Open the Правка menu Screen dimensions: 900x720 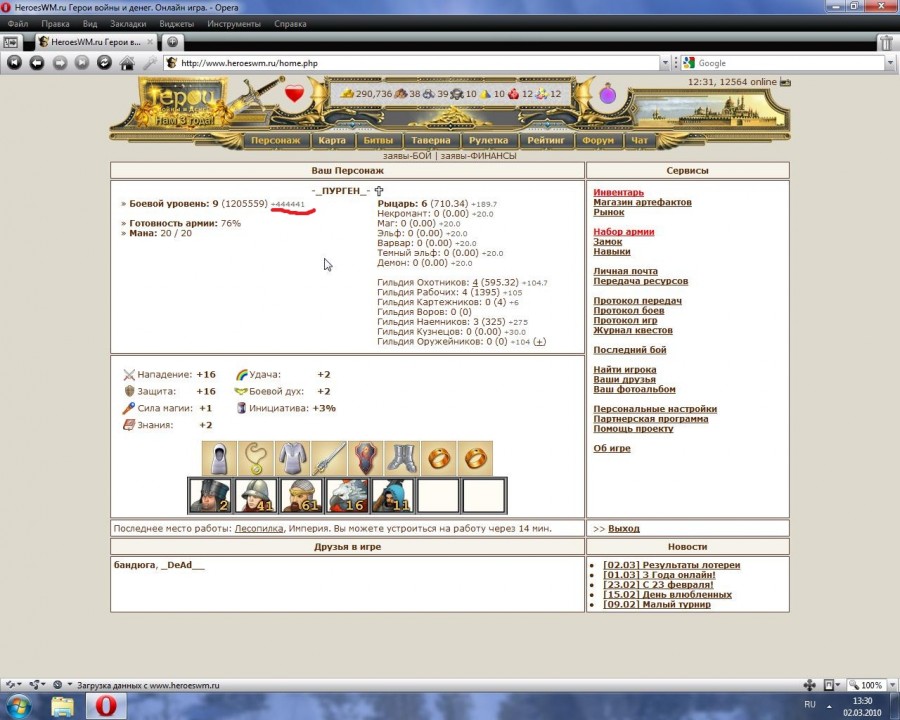(55, 24)
